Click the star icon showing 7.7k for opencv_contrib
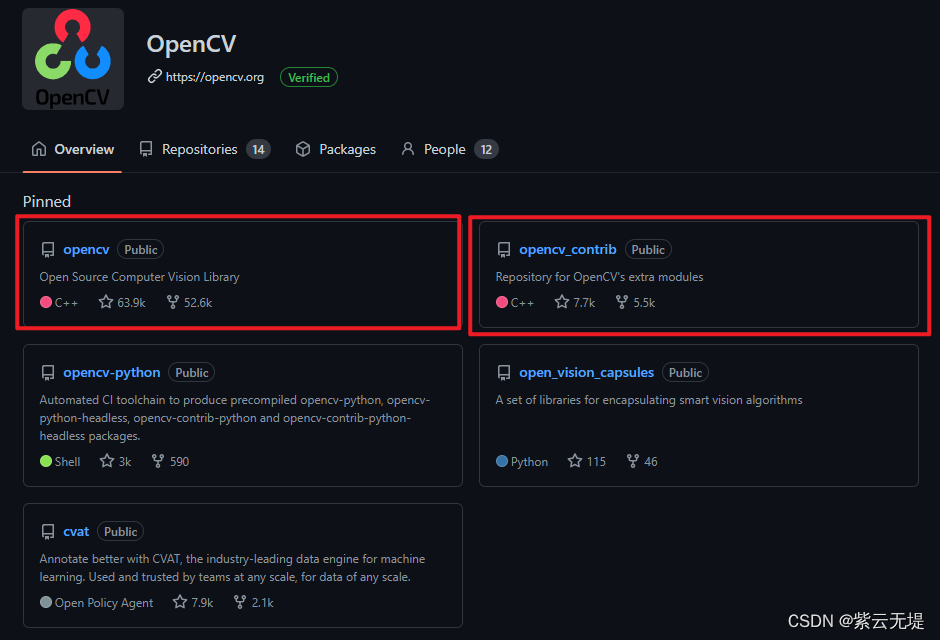Viewport: 940px width, 640px height. coord(562,301)
